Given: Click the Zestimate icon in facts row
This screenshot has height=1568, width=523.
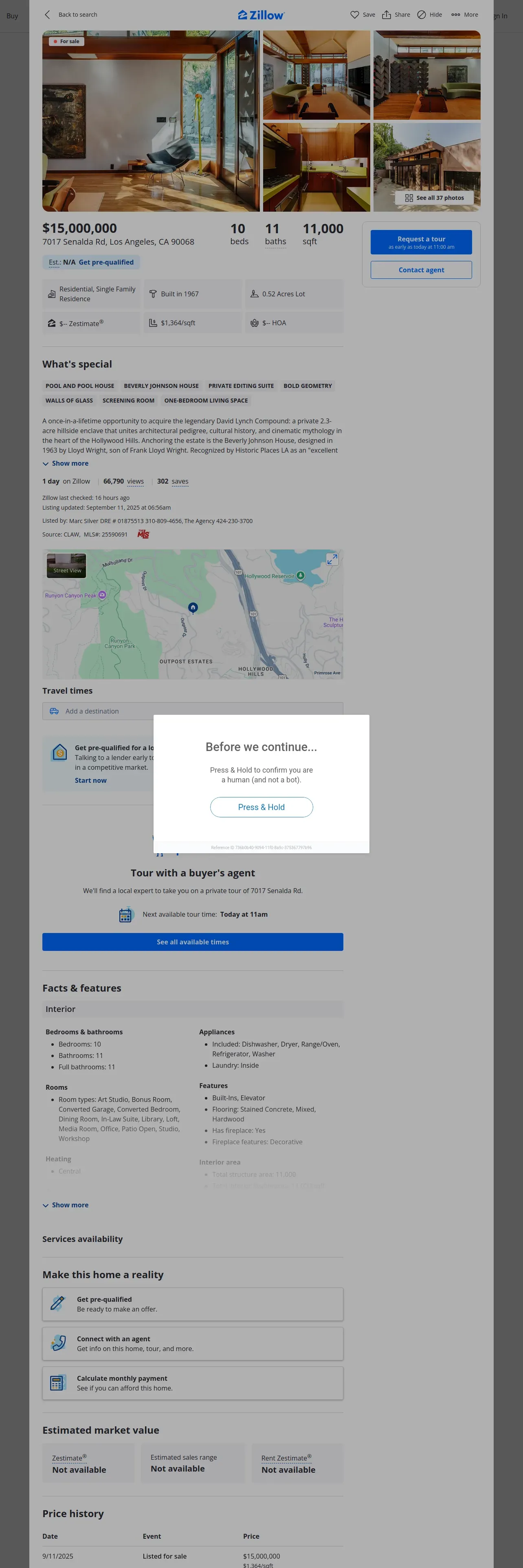Looking at the screenshot, I should click(x=52, y=323).
